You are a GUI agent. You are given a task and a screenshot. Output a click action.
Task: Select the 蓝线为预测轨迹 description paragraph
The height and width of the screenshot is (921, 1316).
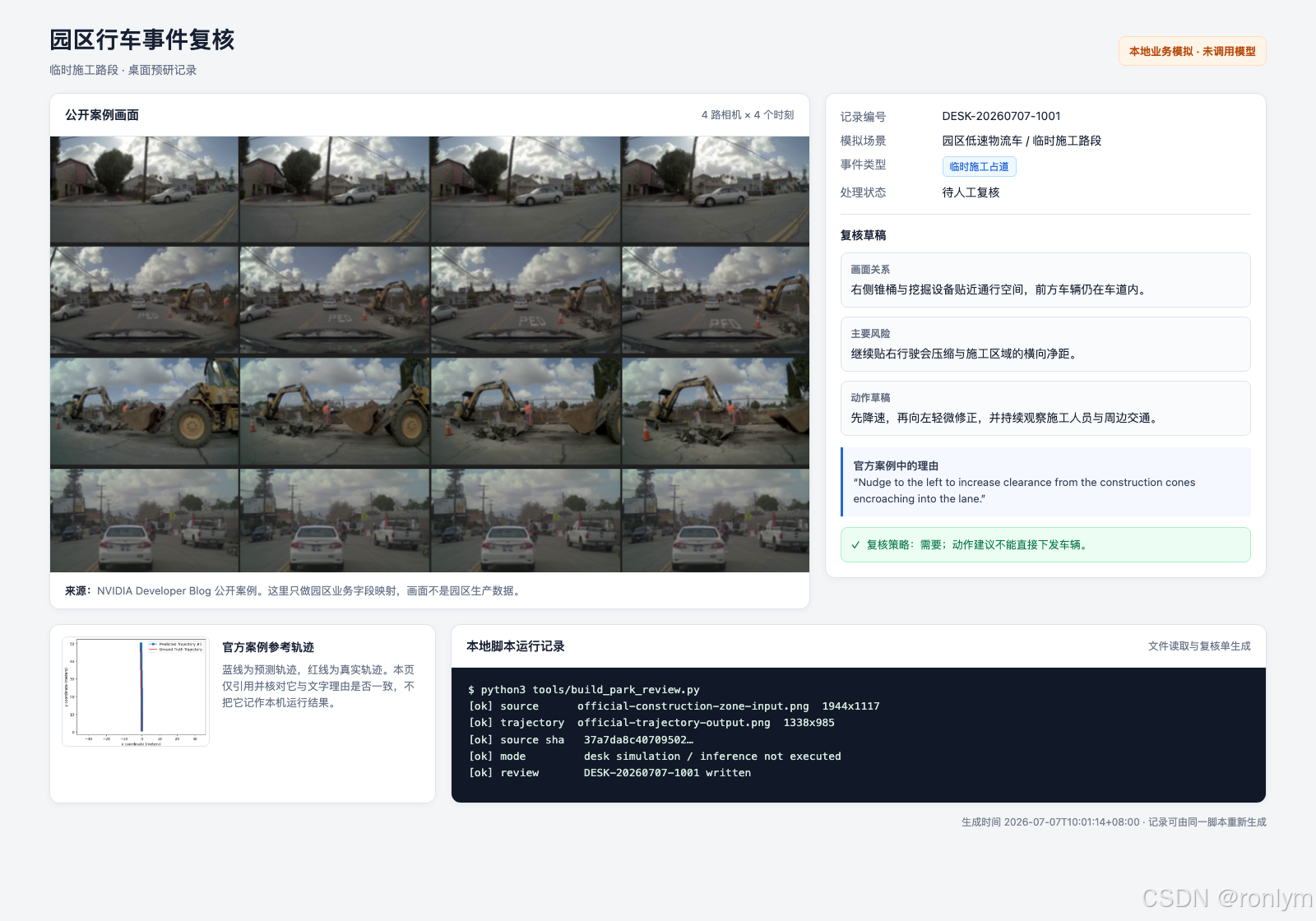pyautogui.click(x=318, y=686)
